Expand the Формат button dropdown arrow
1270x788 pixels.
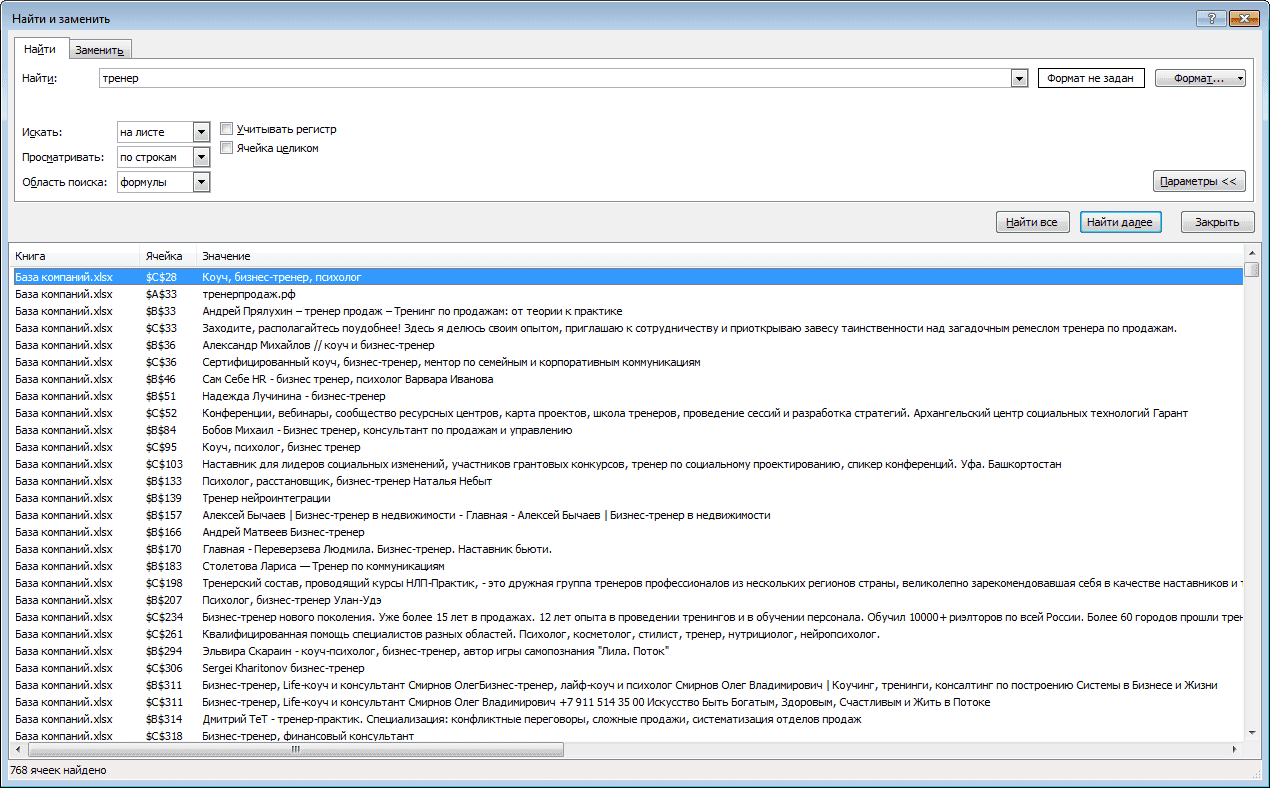coord(1240,78)
